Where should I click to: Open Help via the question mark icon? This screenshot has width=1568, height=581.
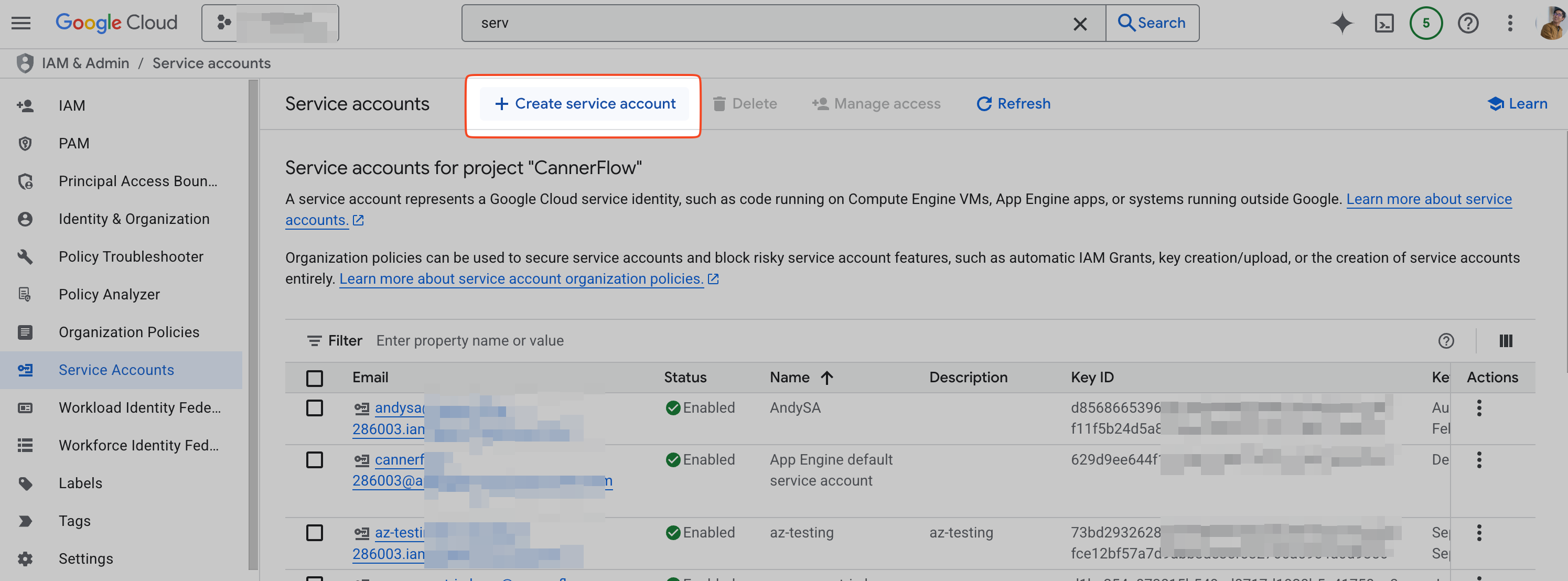coord(1468,23)
